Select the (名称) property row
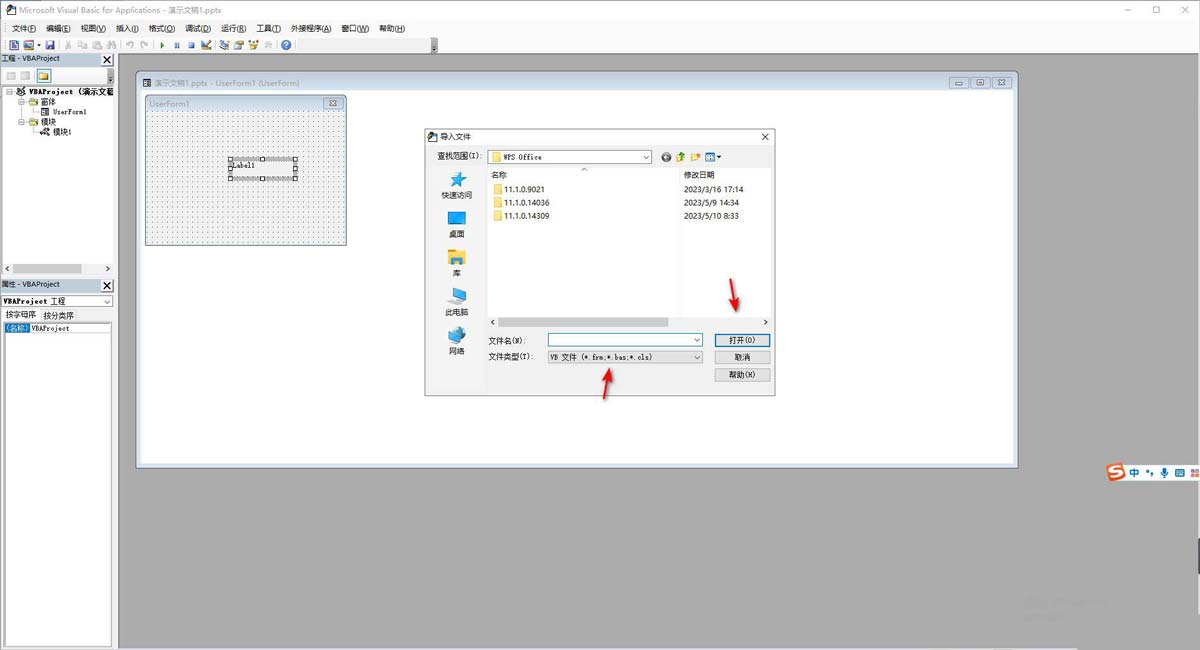This screenshot has height=650, width=1200. pyautogui.click(x=57, y=328)
